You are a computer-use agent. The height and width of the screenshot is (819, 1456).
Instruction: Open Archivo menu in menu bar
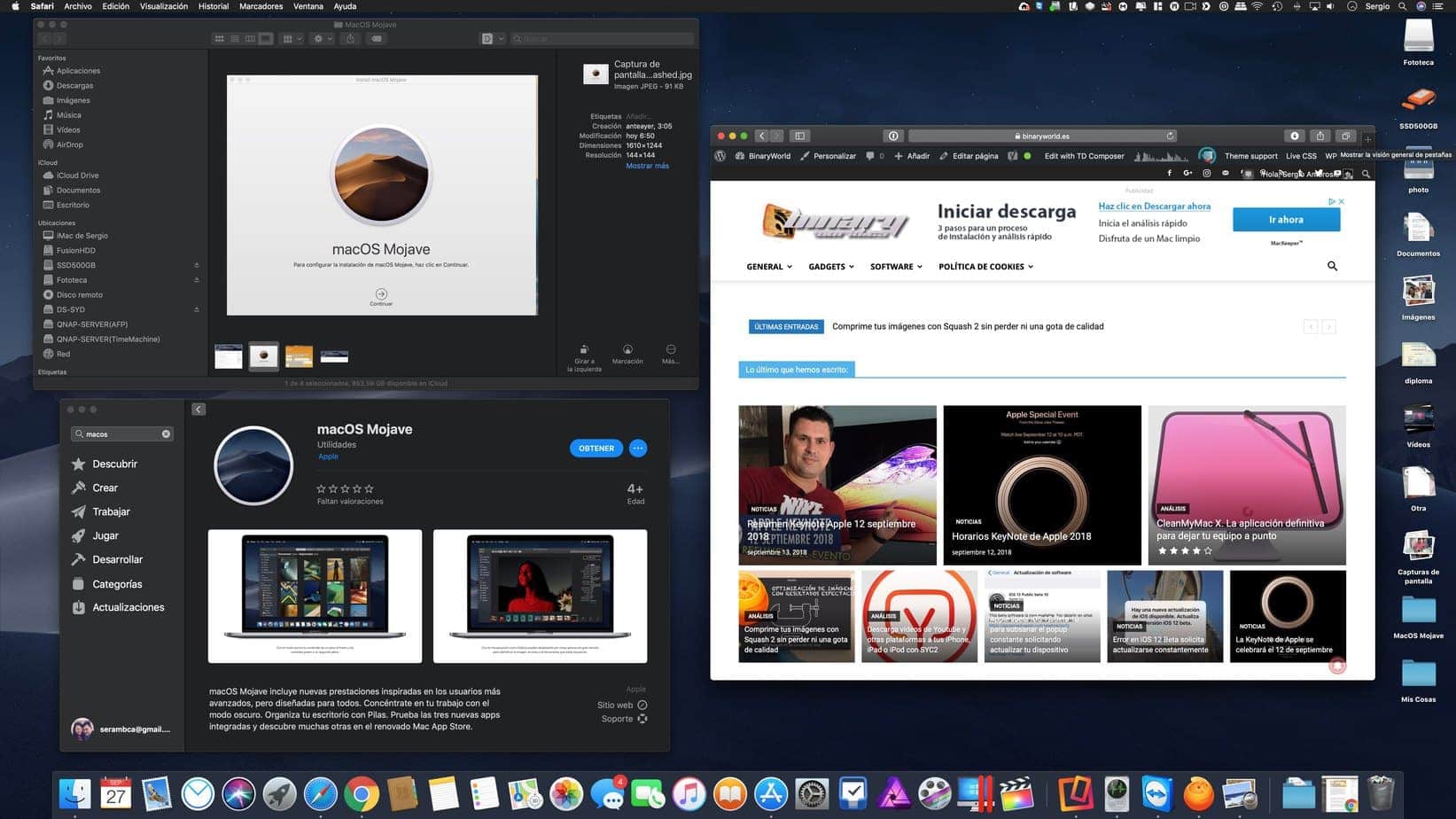click(x=78, y=6)
